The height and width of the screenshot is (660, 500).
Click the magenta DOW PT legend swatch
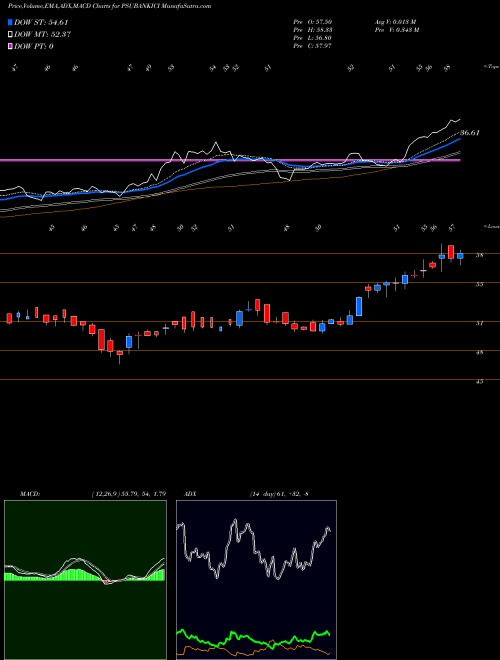(10, 46)
